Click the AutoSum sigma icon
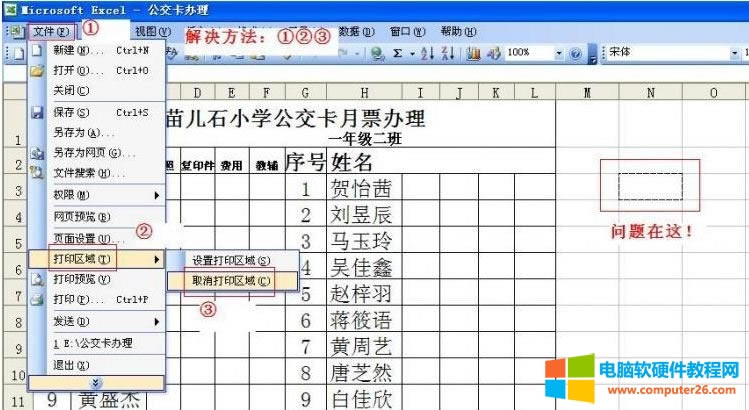749x410 pixels. tap(396, 53)
